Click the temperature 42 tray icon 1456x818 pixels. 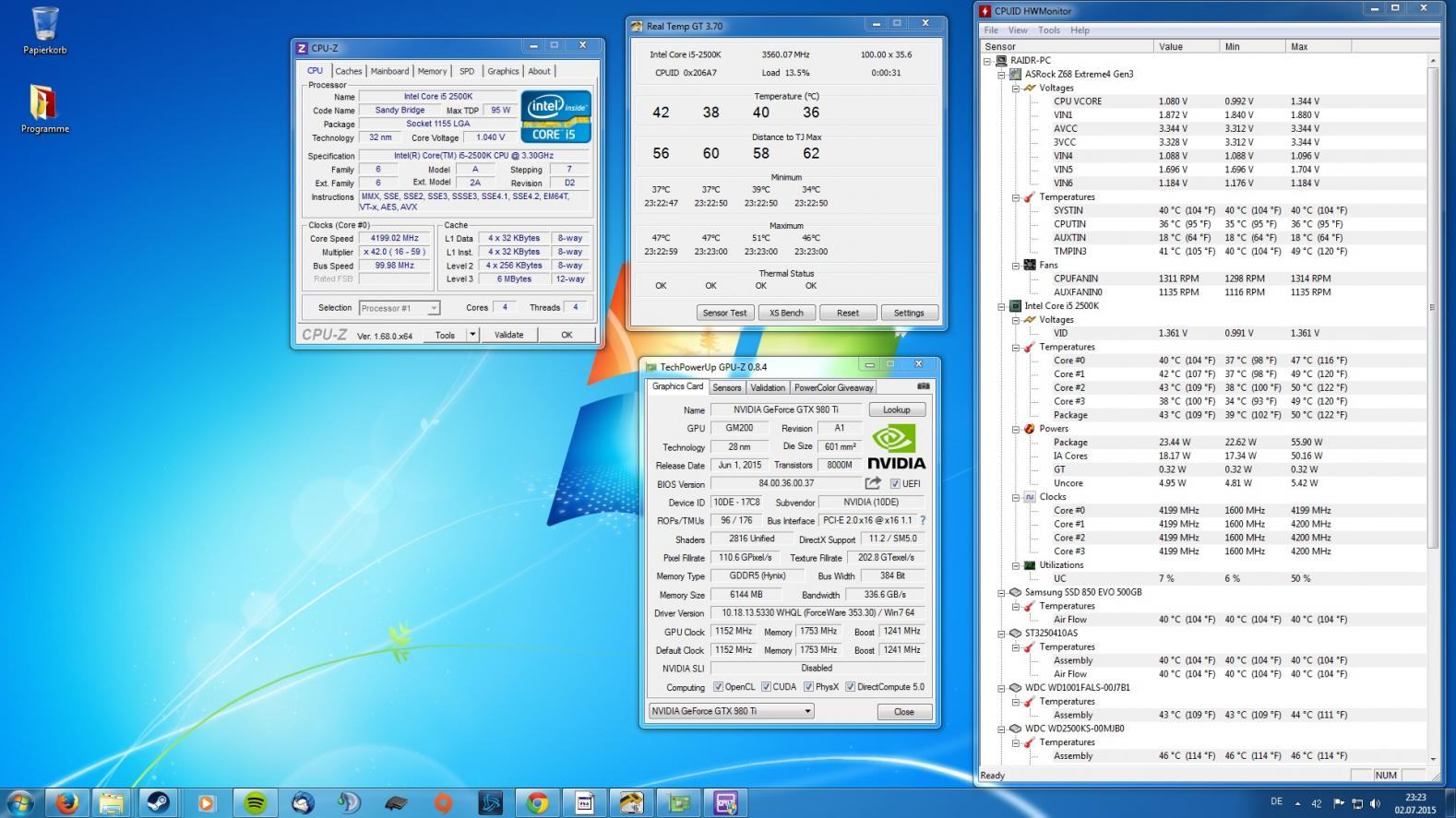click(1317, 803)
